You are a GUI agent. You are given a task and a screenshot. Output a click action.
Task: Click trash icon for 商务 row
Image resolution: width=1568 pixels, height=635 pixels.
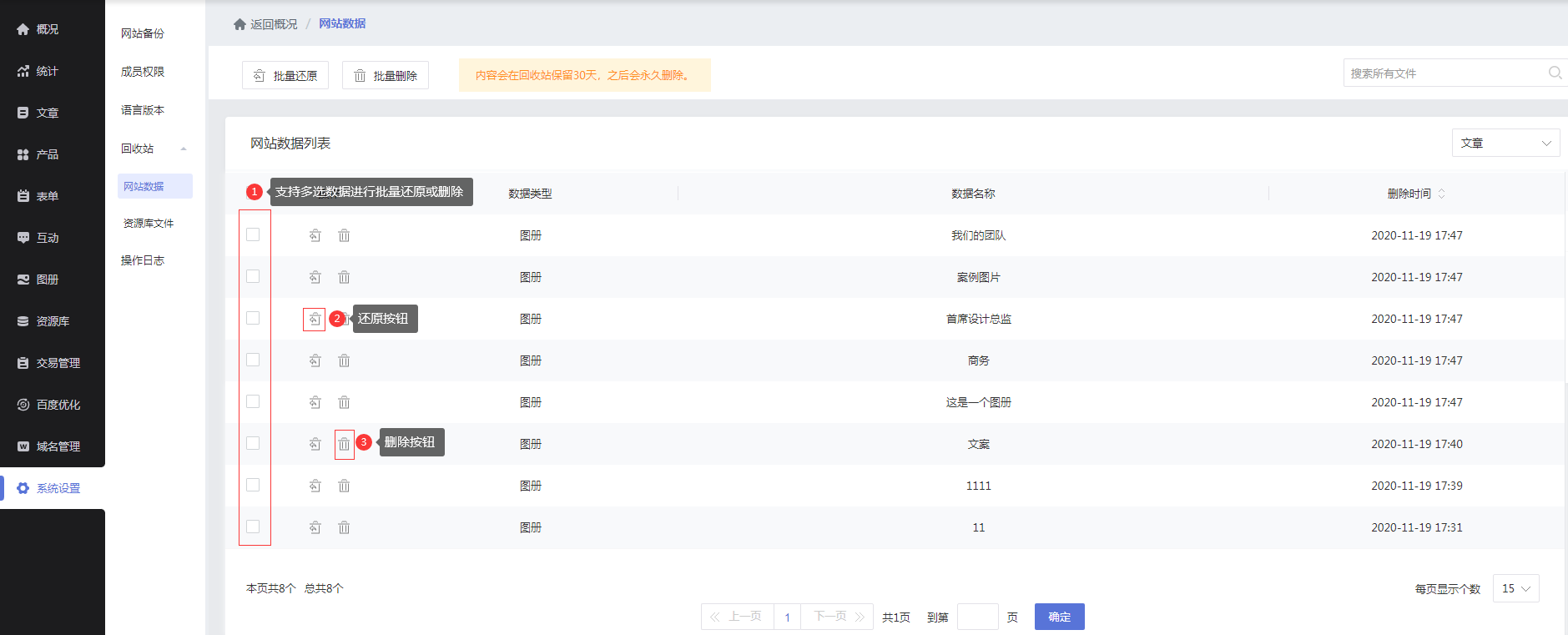coord(344,360)
